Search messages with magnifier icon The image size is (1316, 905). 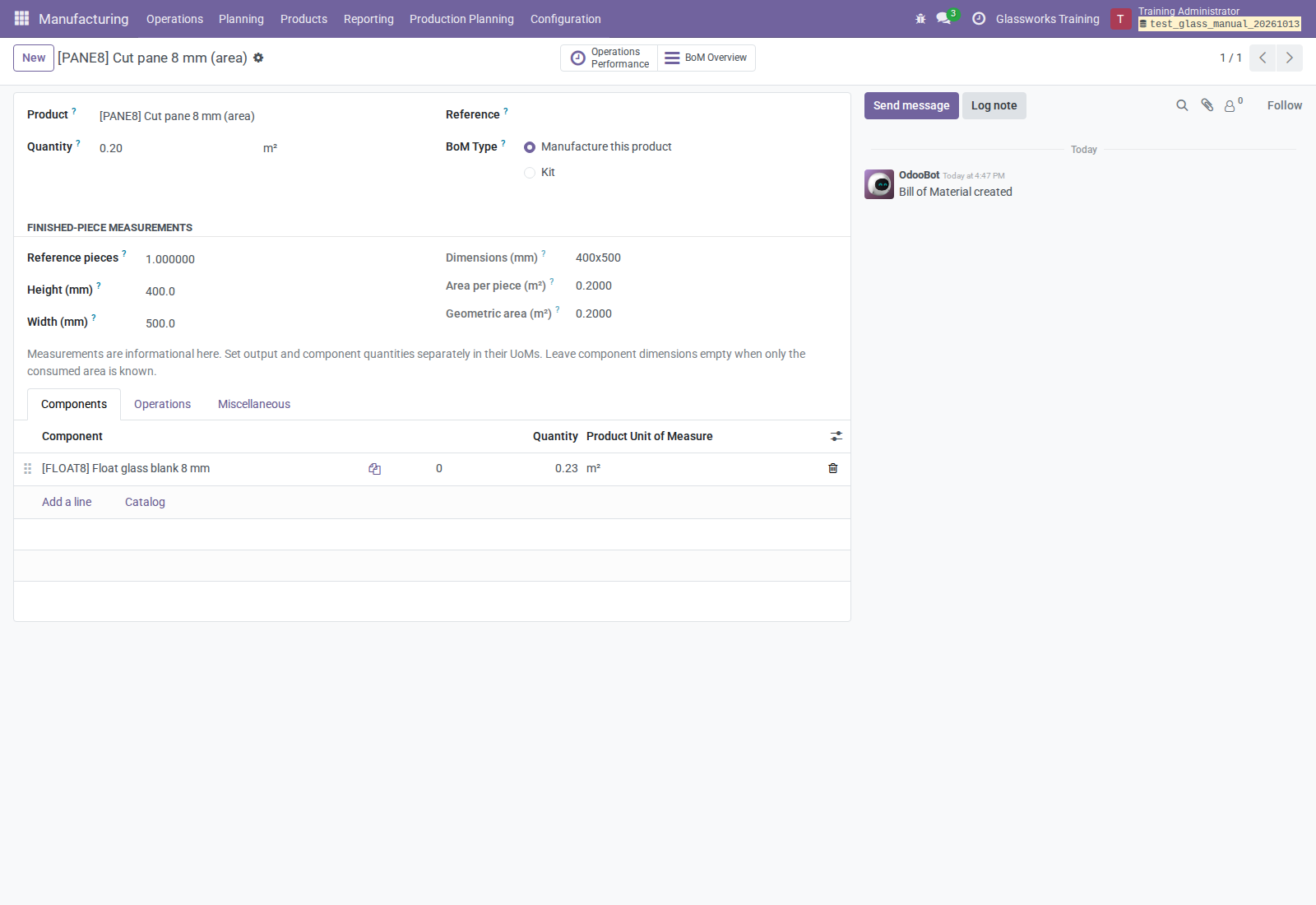click(x=1182, y=105)
